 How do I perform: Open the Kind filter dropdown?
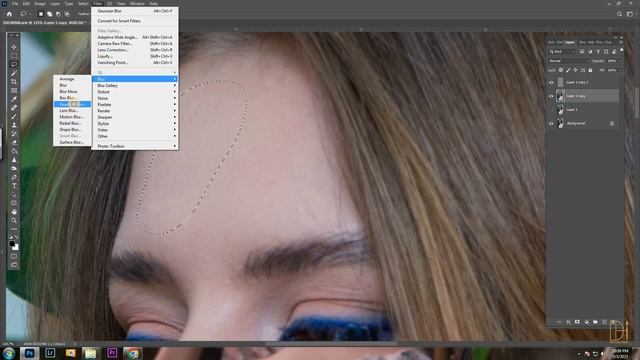[x=561, y=52]
